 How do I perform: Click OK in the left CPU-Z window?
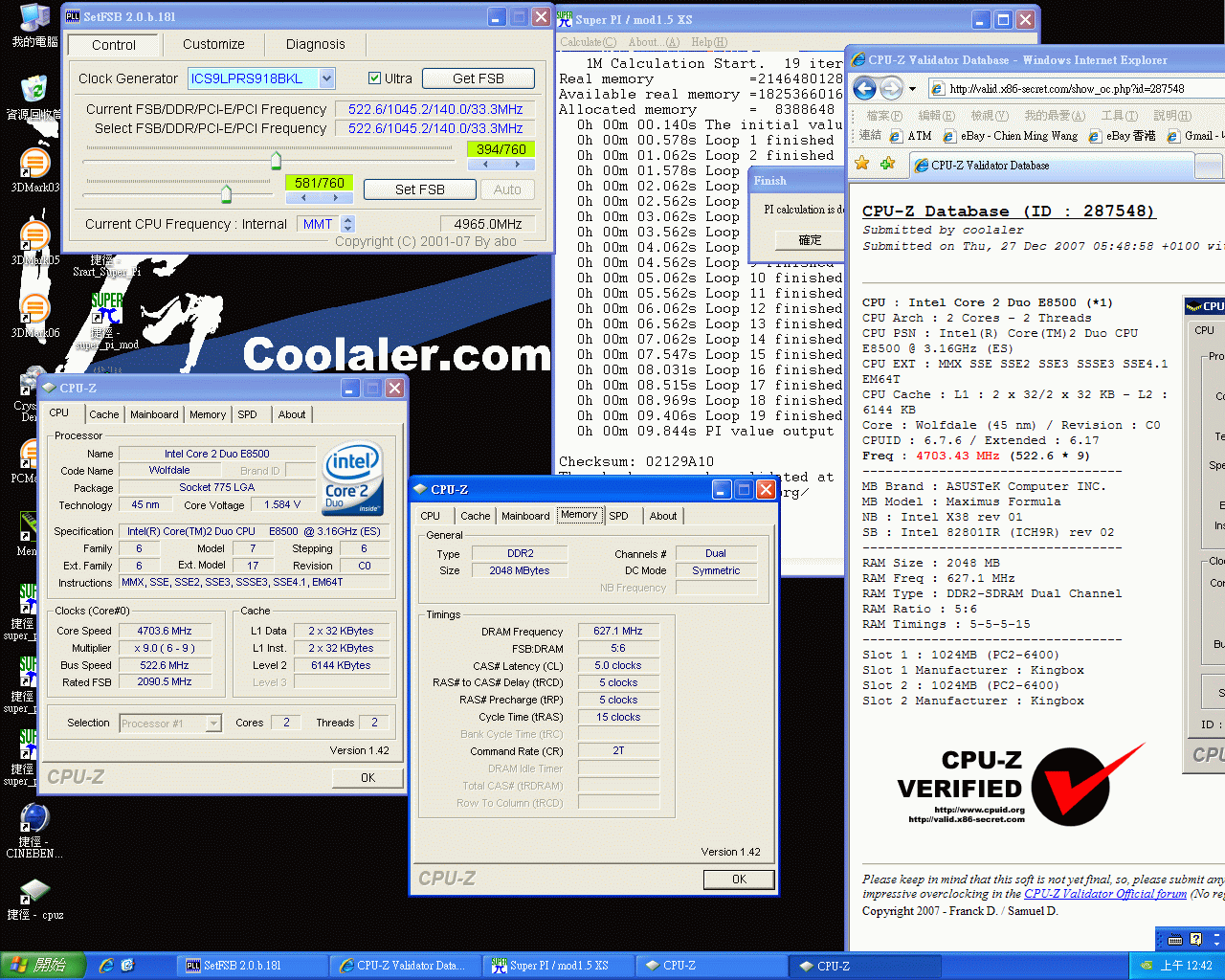[367, 778]
